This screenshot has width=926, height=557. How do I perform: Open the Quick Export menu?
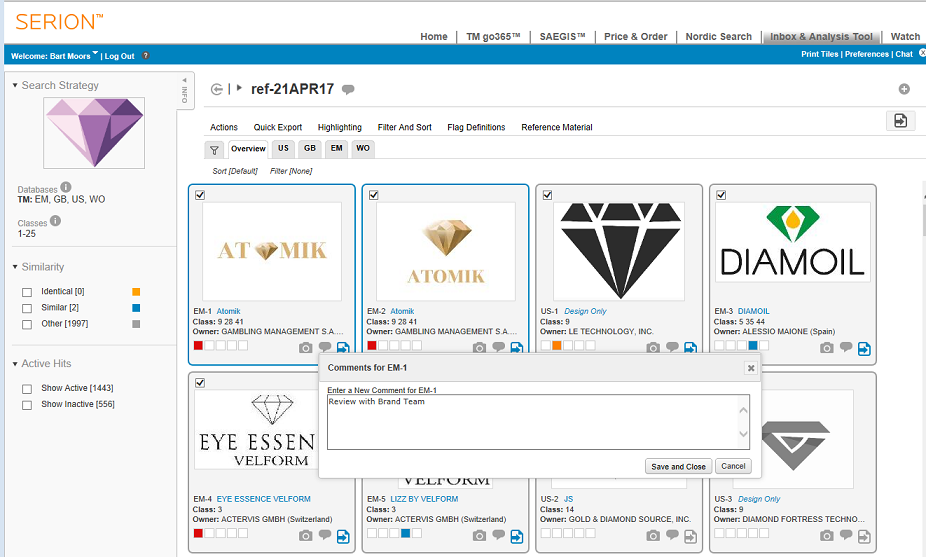pyautogui.click(x=278, y=127)
